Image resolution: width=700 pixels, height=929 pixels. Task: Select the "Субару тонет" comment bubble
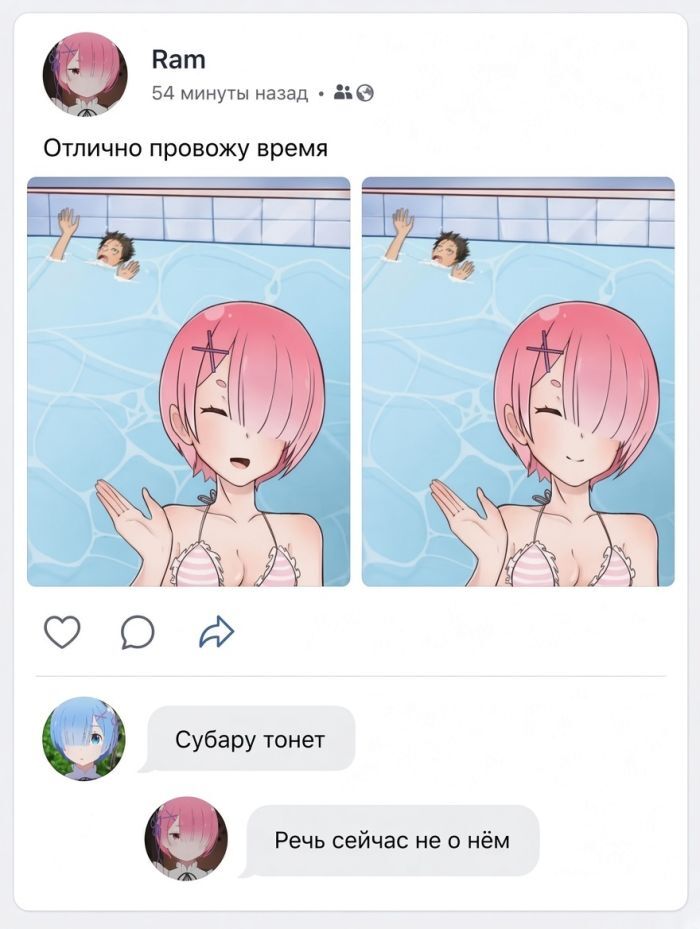click(x=250, y=739)
